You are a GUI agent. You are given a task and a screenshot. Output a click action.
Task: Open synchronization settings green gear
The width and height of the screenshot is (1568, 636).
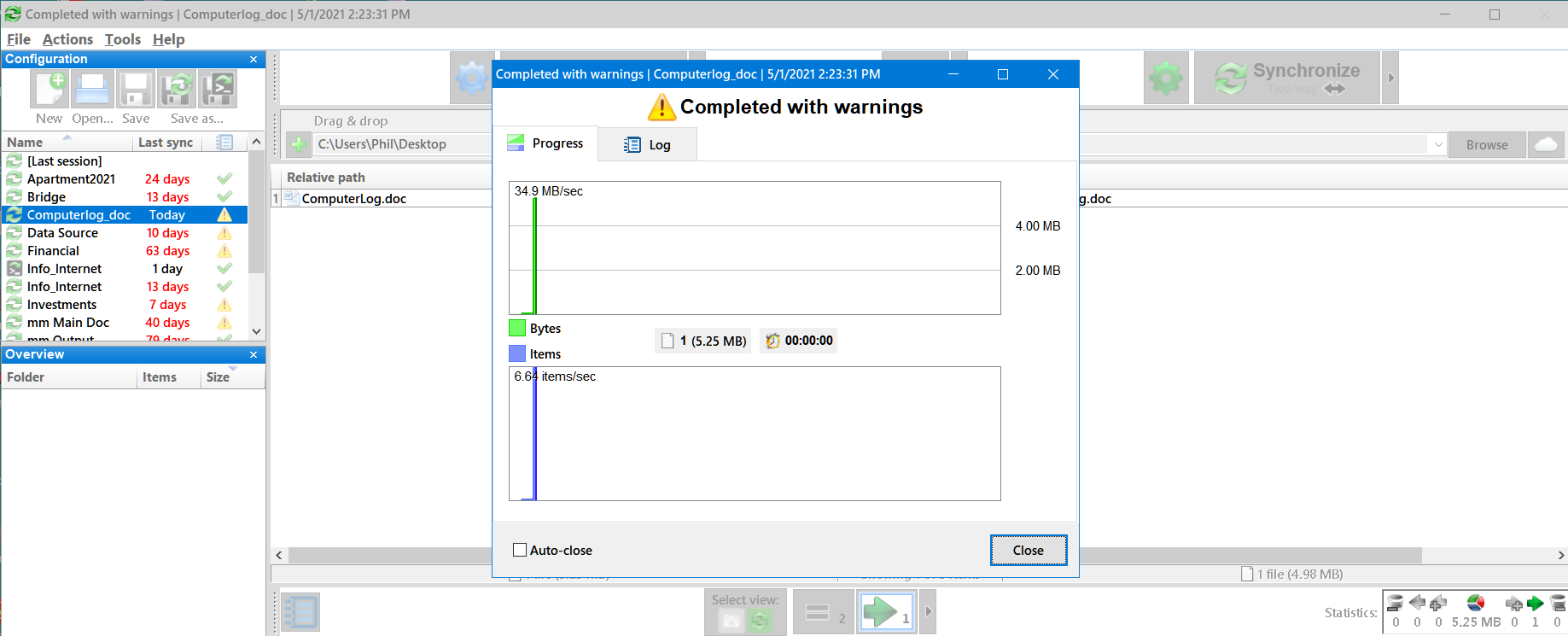[1166, 79]
